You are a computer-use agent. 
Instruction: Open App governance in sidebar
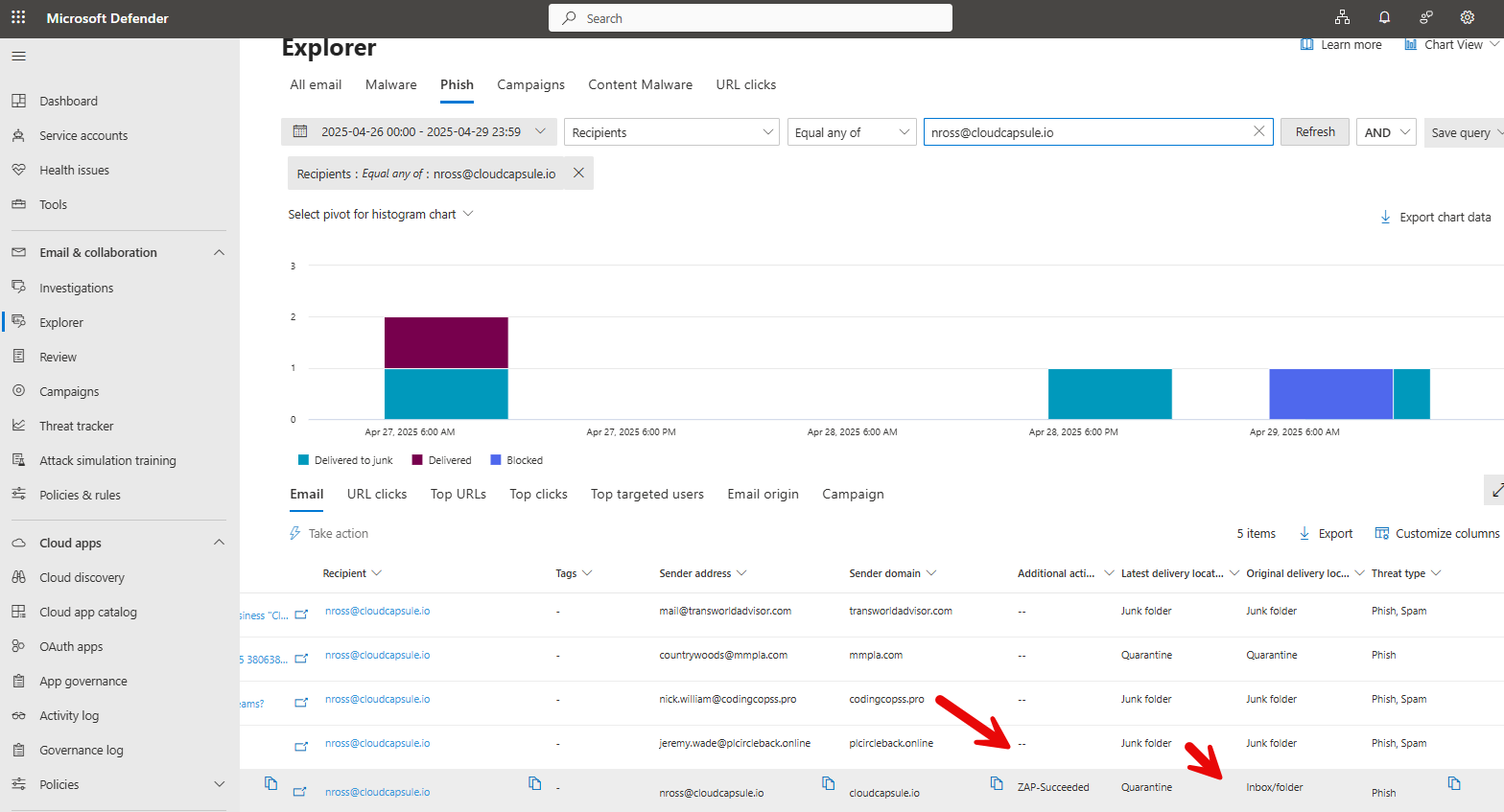[x=82, y=681]
